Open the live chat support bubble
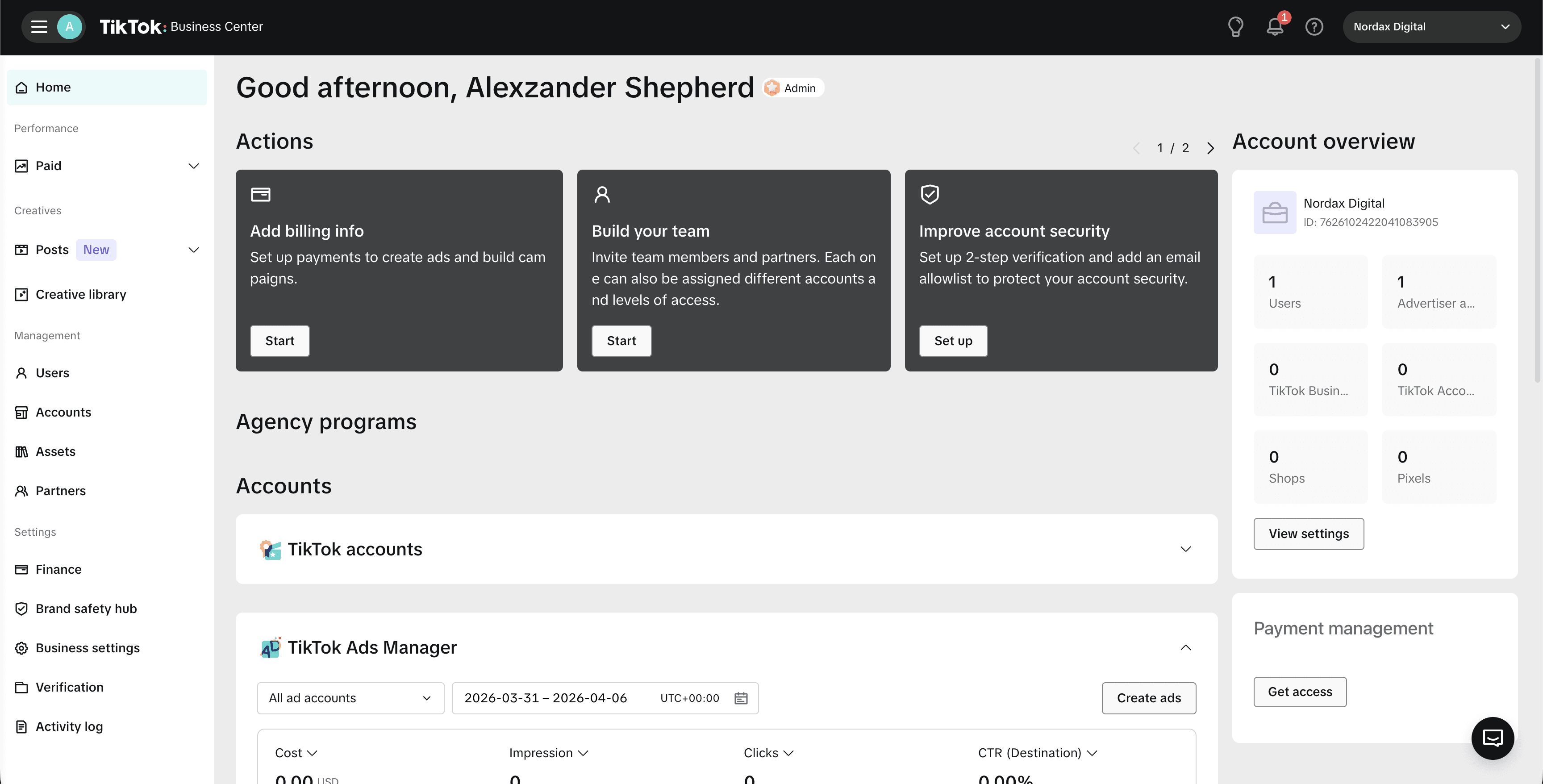The image size is (1543, 784). coord(1492,738)
